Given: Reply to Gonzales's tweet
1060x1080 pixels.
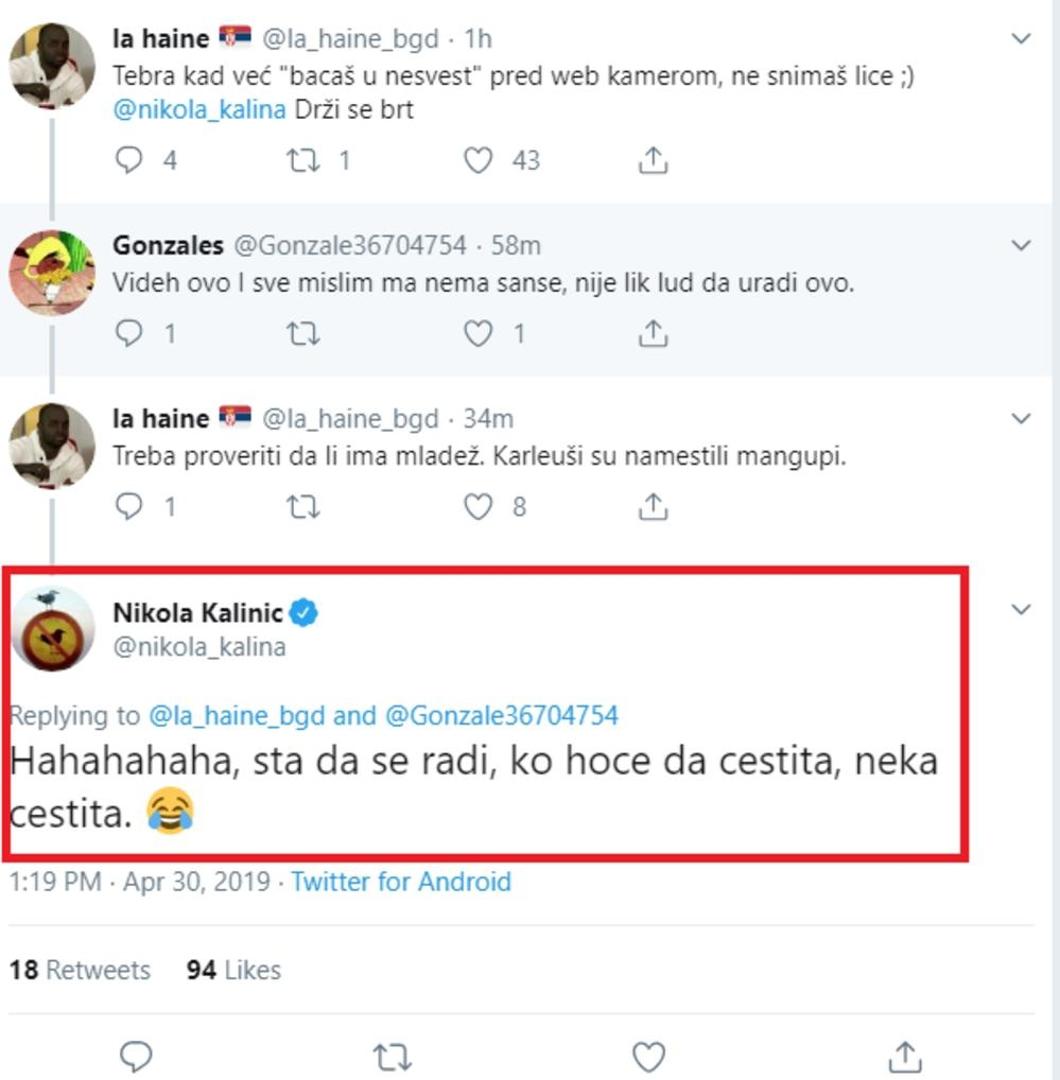Looking at the screenshot, I should [x=130, y=333].
